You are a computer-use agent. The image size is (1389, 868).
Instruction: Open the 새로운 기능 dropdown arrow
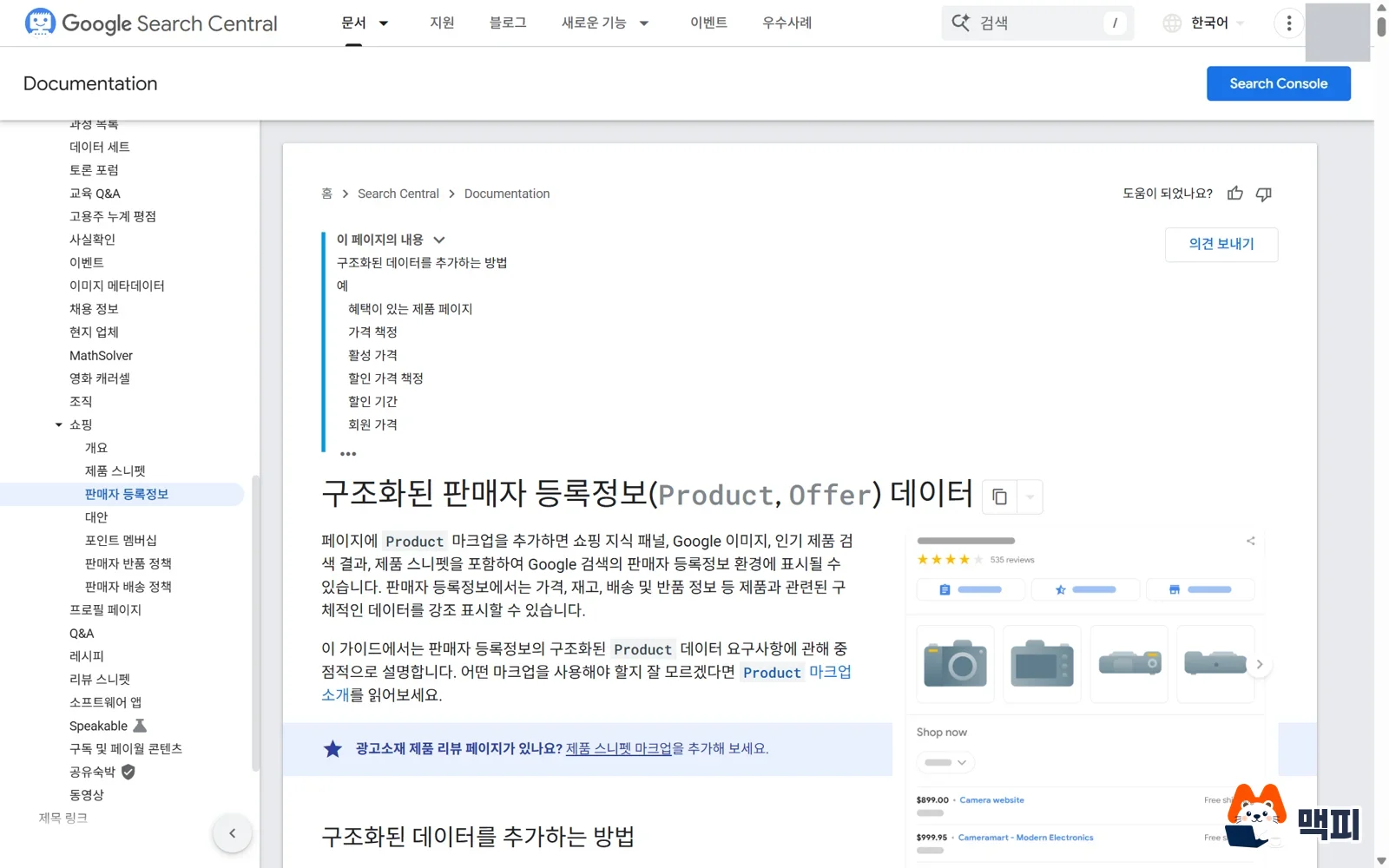pyautogui.click(x=644, y=23)
